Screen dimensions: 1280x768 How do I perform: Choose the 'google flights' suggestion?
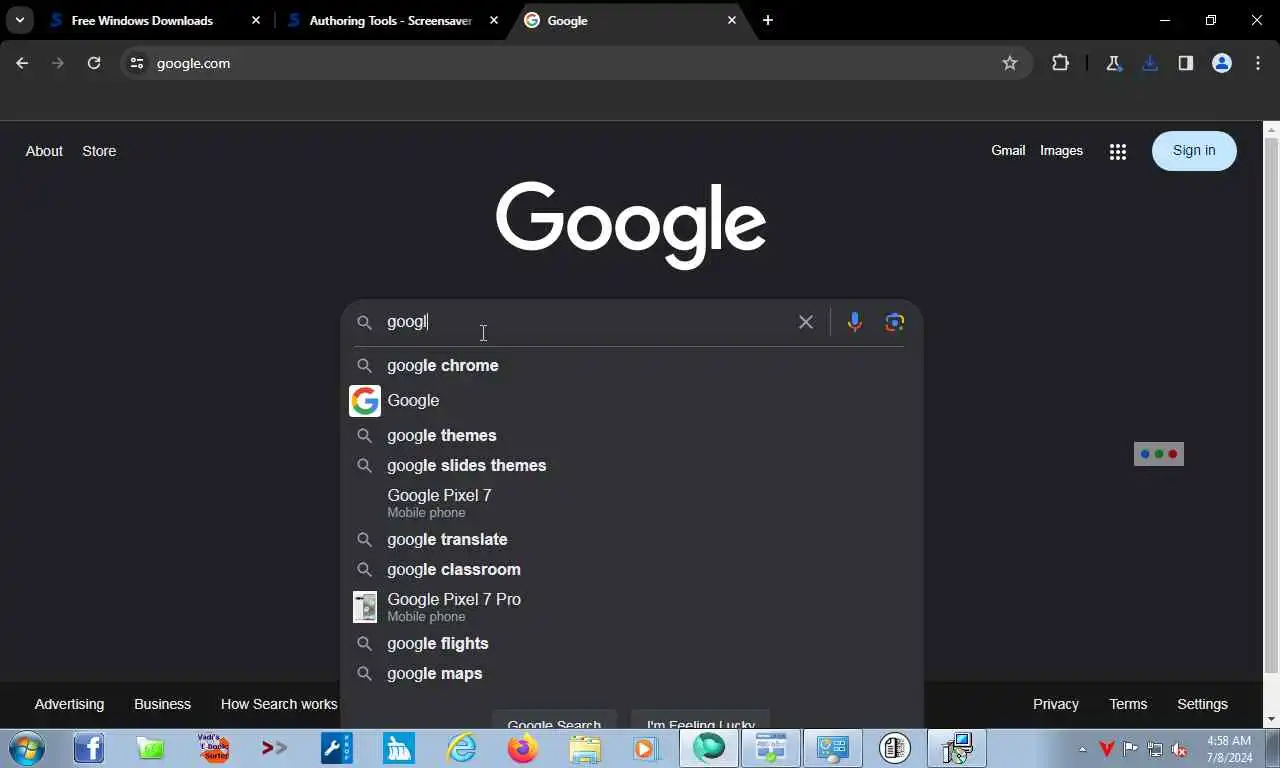tap(631, 643)
